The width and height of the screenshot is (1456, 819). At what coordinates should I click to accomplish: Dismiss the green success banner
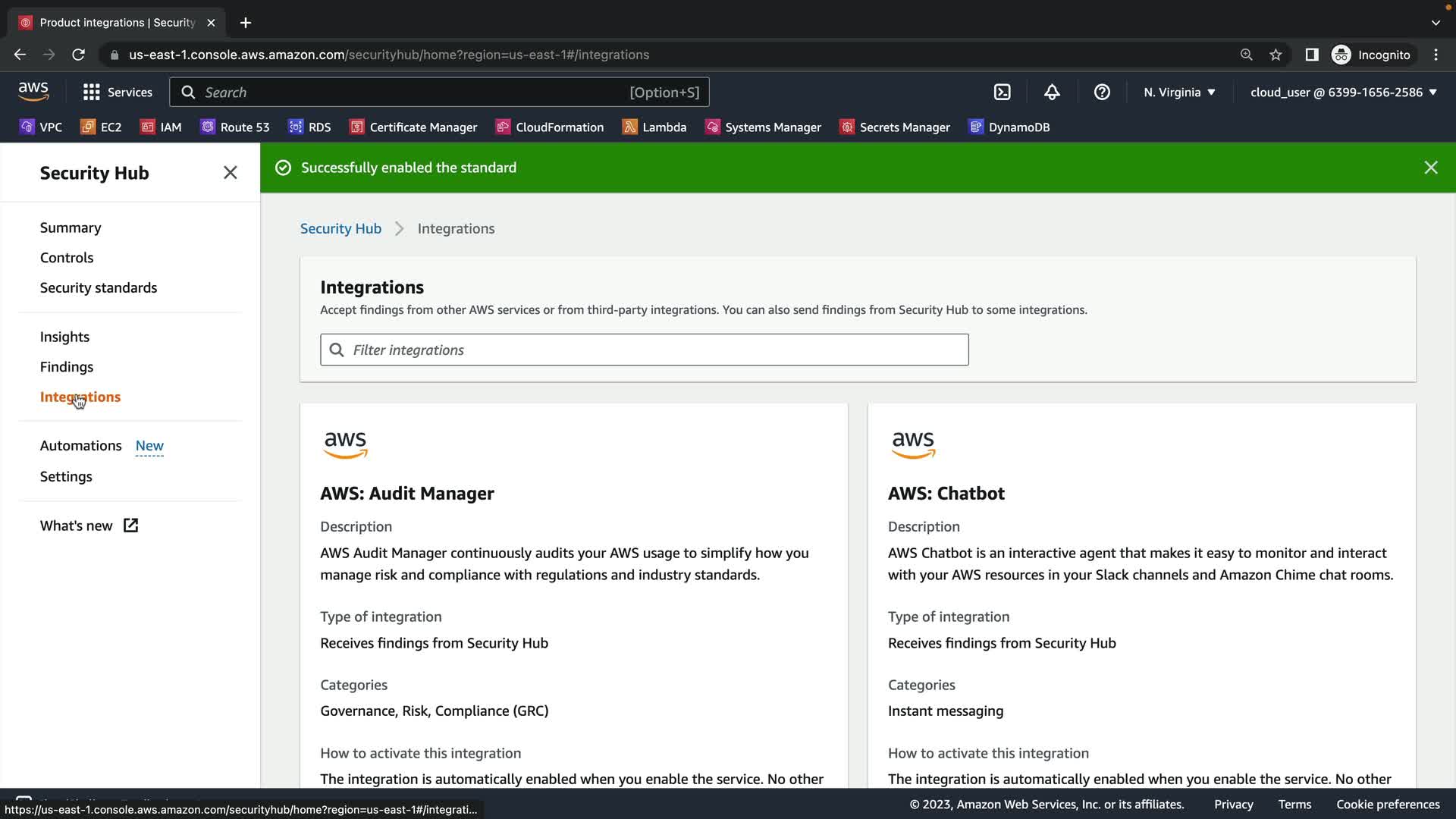pyautogui.click(x=1430, y=168)
